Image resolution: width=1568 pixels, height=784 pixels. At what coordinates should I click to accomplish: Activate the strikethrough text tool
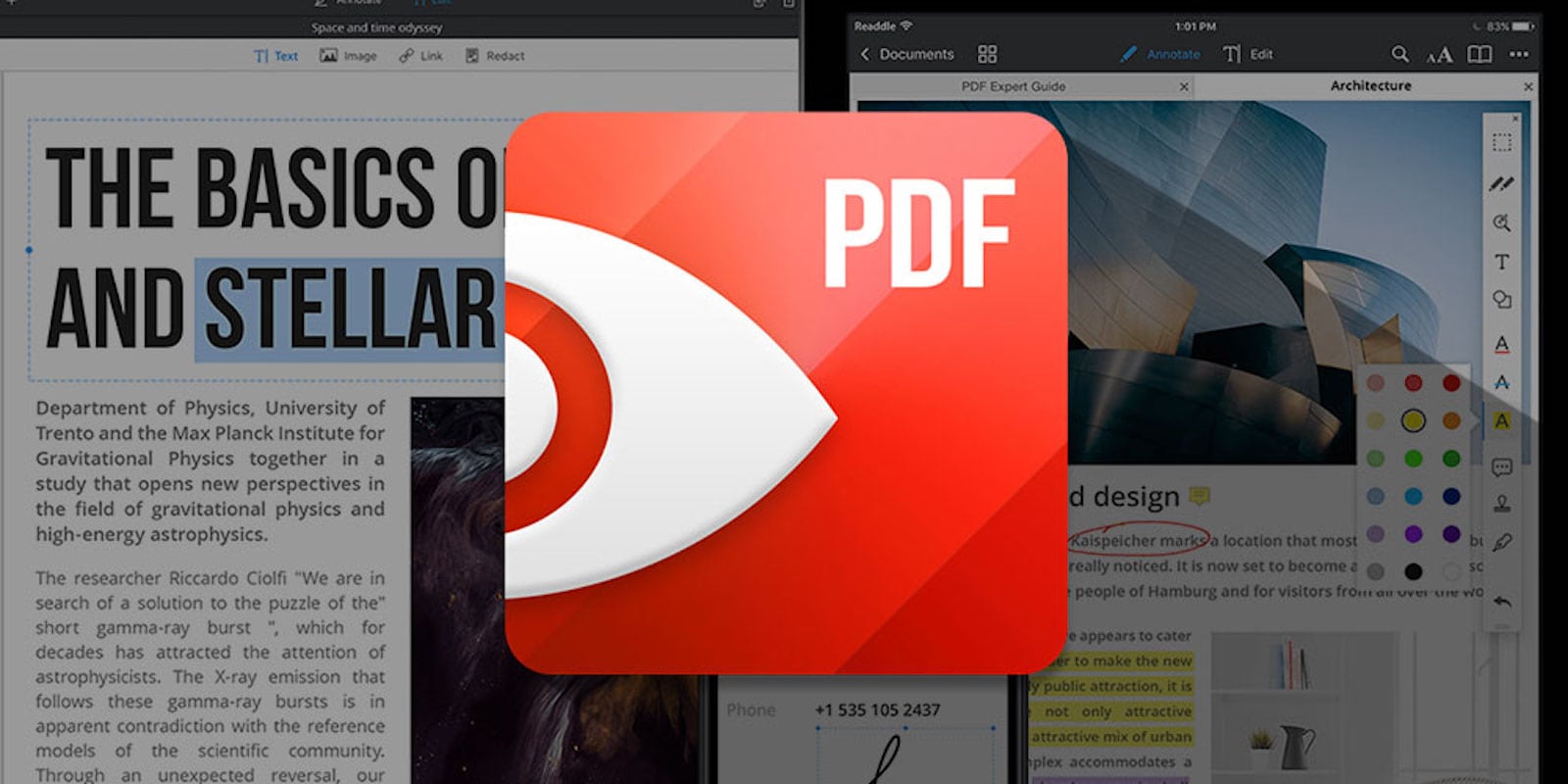[x=1501, y=382]
